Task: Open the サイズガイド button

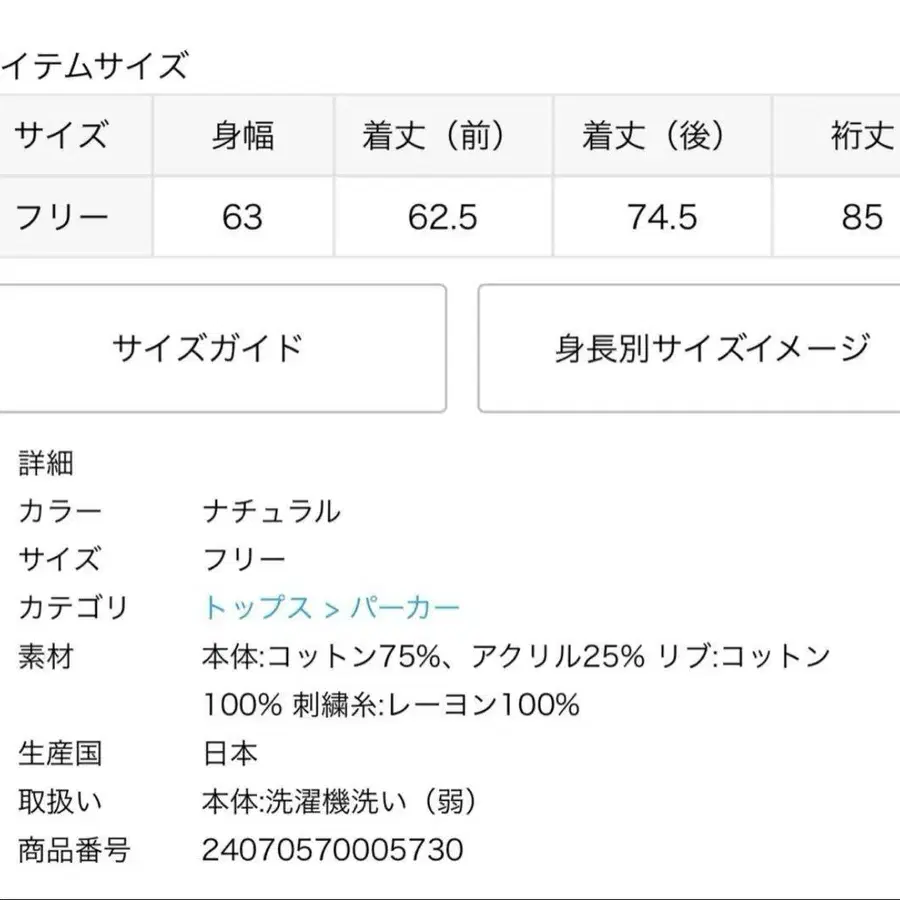Action: pyautogui.click(x=208, y=348)
